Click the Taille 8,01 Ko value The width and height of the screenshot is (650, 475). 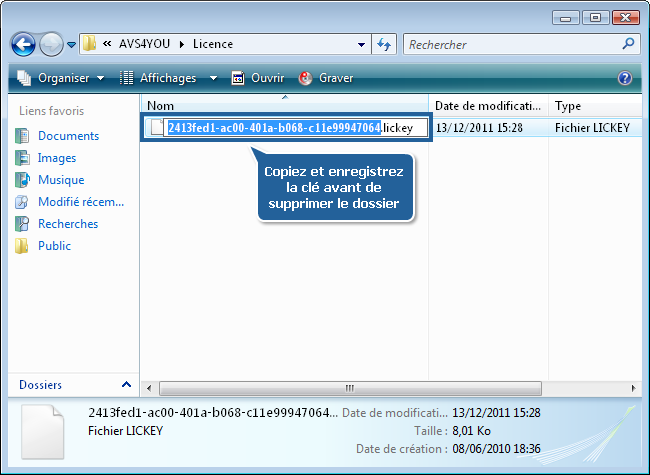pyautogui.click(x=471, y=431)
